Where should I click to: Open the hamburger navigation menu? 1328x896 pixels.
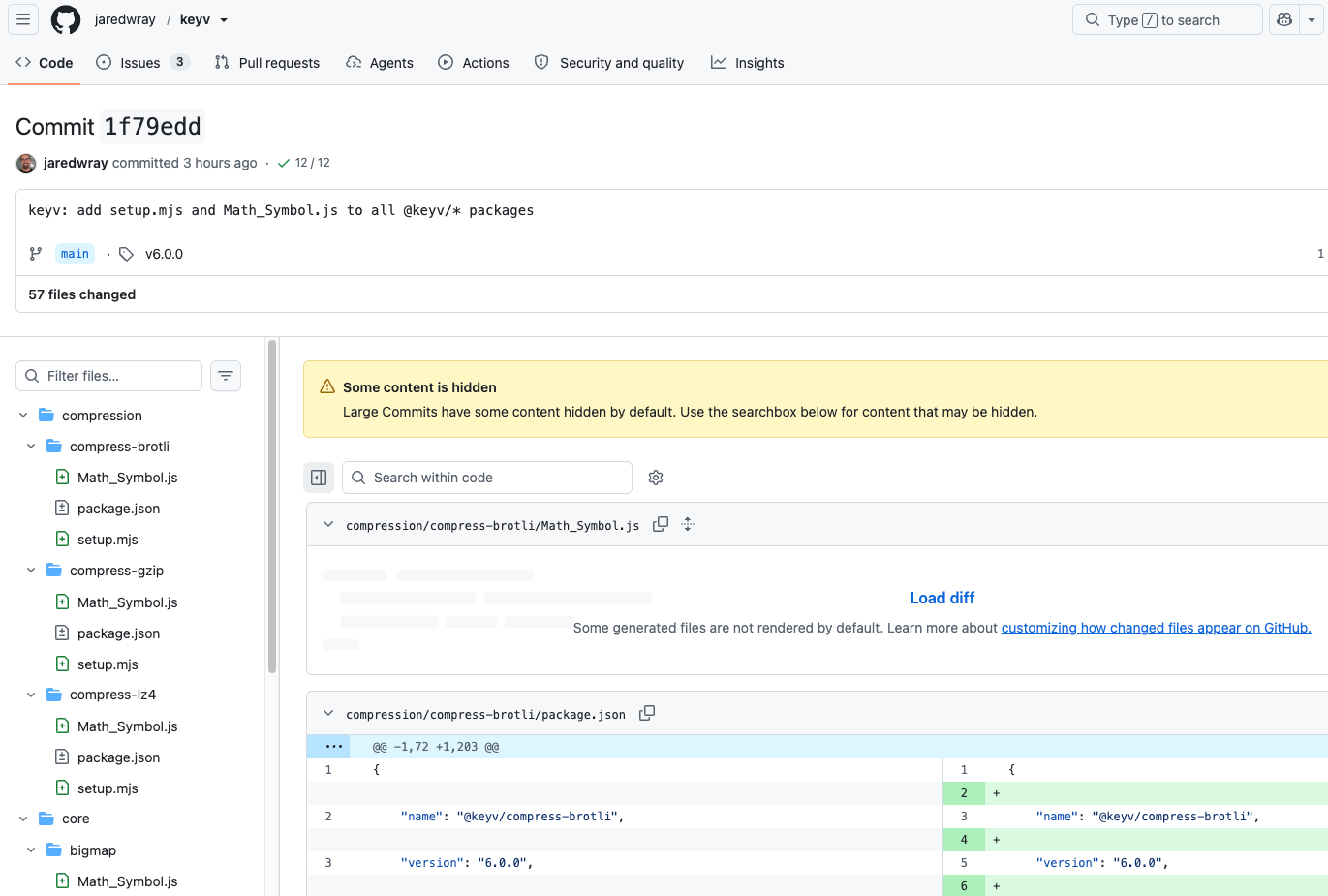(x=23, y=19)
